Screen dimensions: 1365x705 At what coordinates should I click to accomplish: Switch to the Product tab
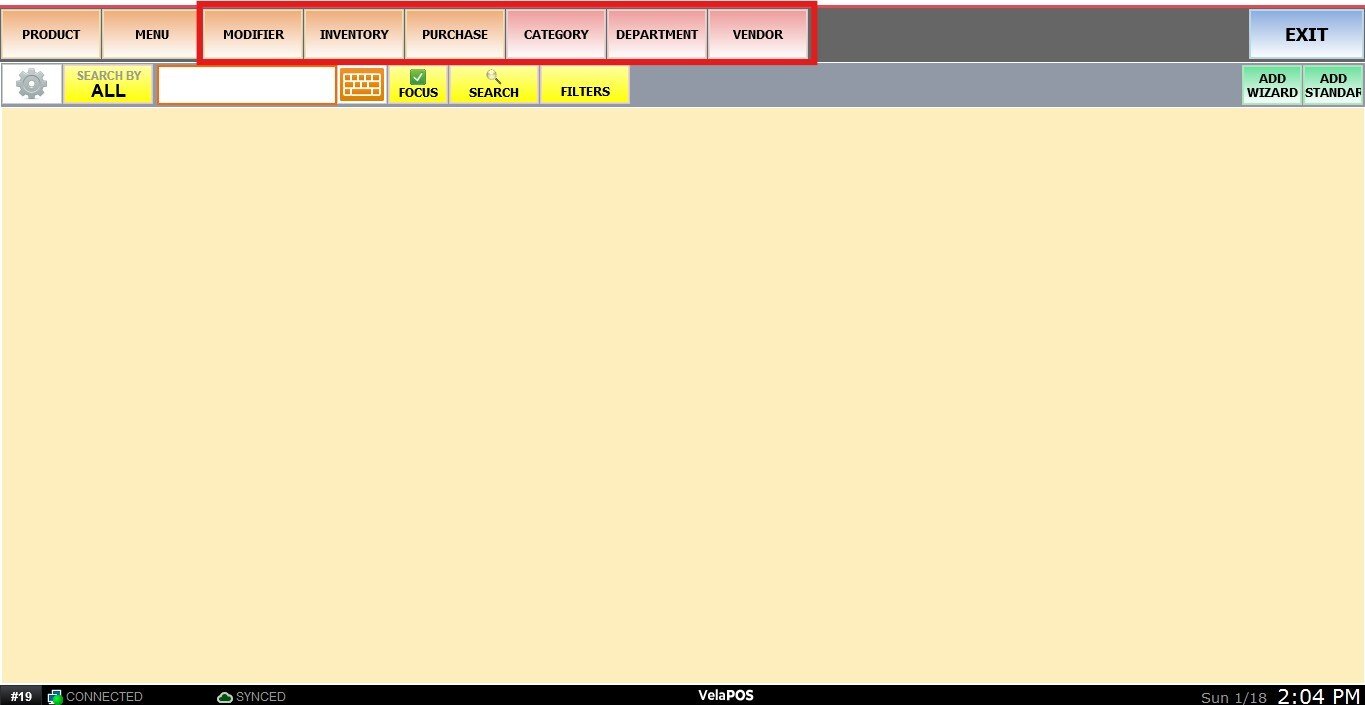click(x=51, y=34)
